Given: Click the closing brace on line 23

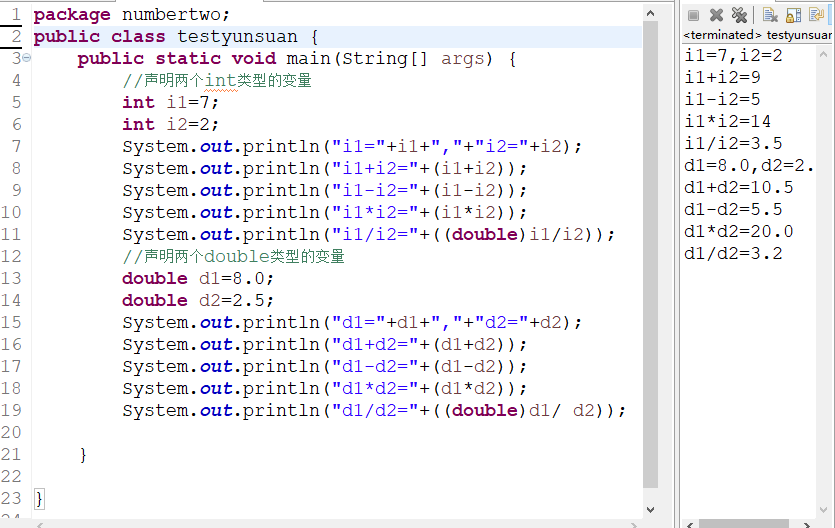Looking at the screenshot, I should (x=39, y=499).
